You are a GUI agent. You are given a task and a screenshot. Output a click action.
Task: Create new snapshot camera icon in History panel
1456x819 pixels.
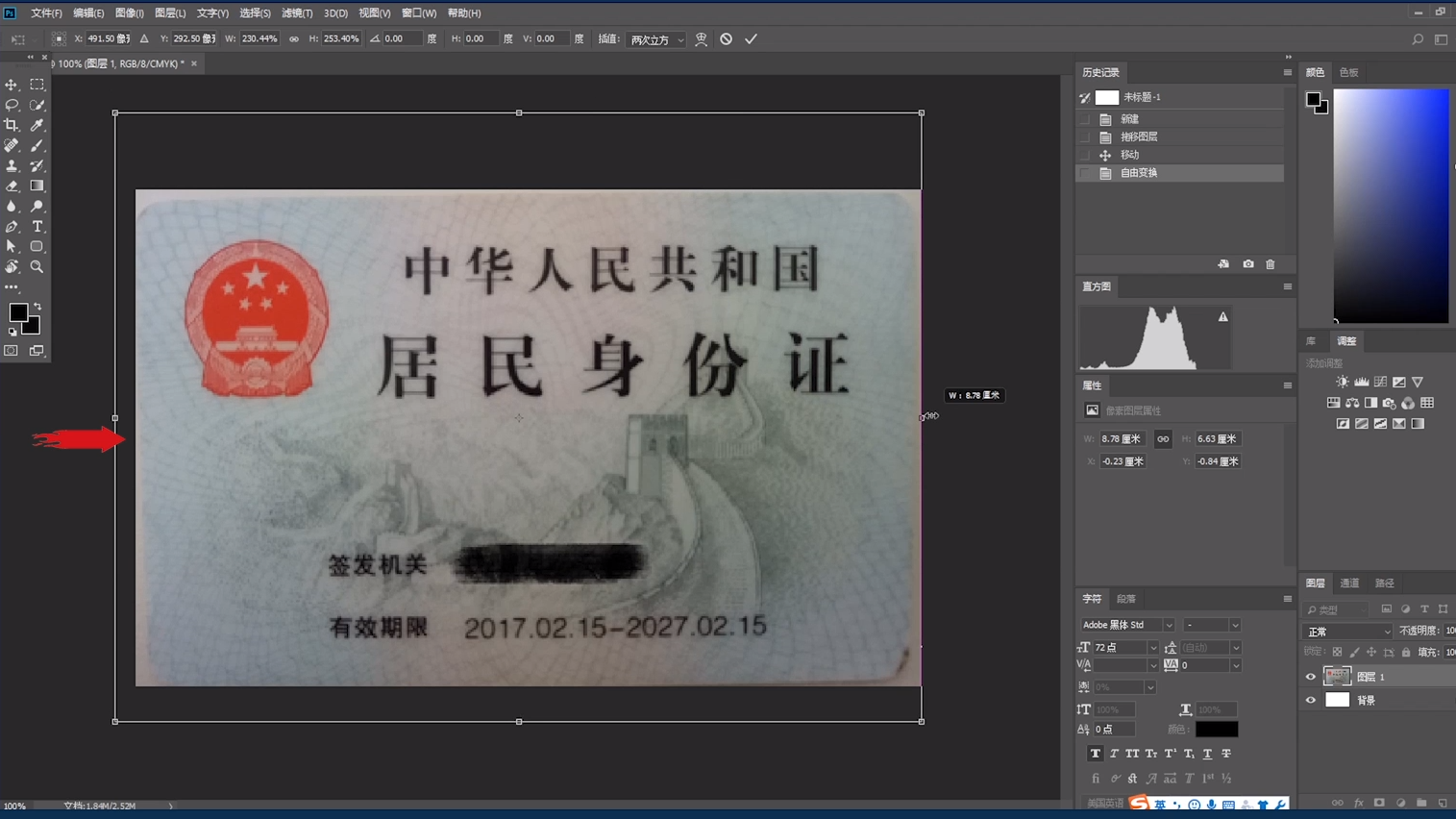(x=1248, y=264)
